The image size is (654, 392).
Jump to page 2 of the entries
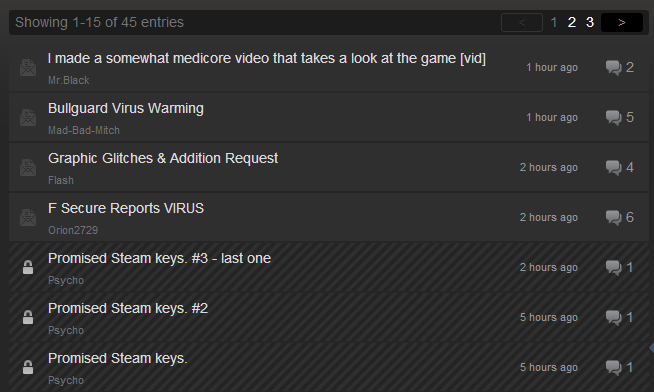[572, 23]
